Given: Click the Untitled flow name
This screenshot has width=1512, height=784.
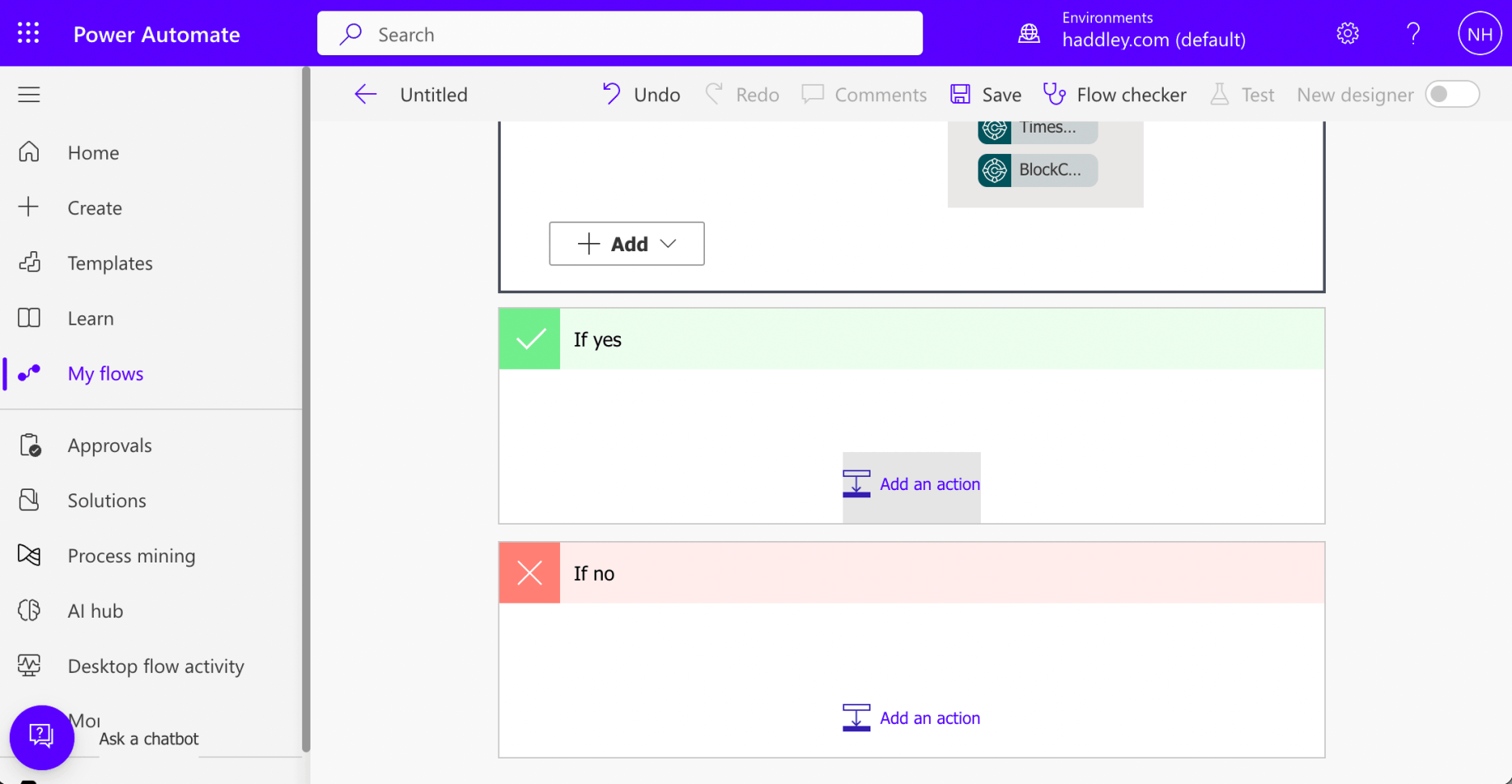Looking at the screenshot, I should click(x=434, y=95).
